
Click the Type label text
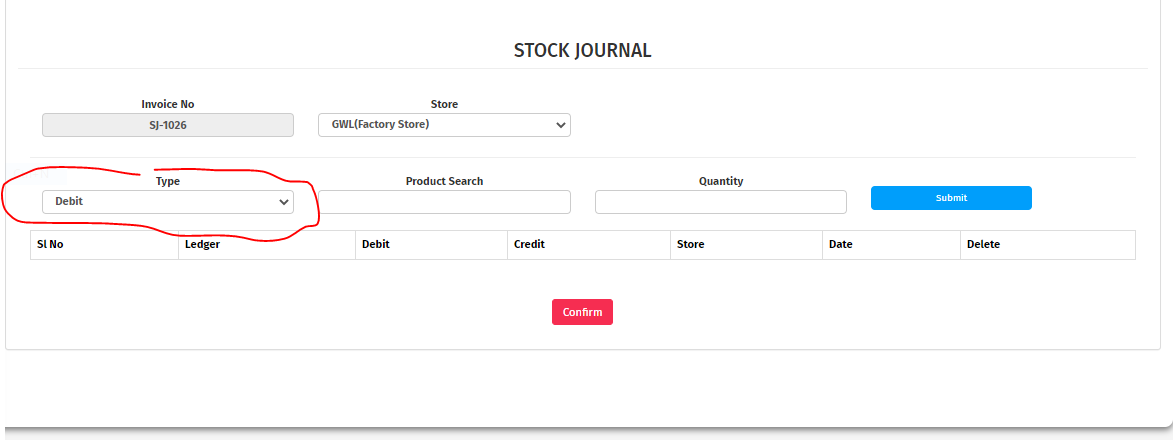pos(168,181)
